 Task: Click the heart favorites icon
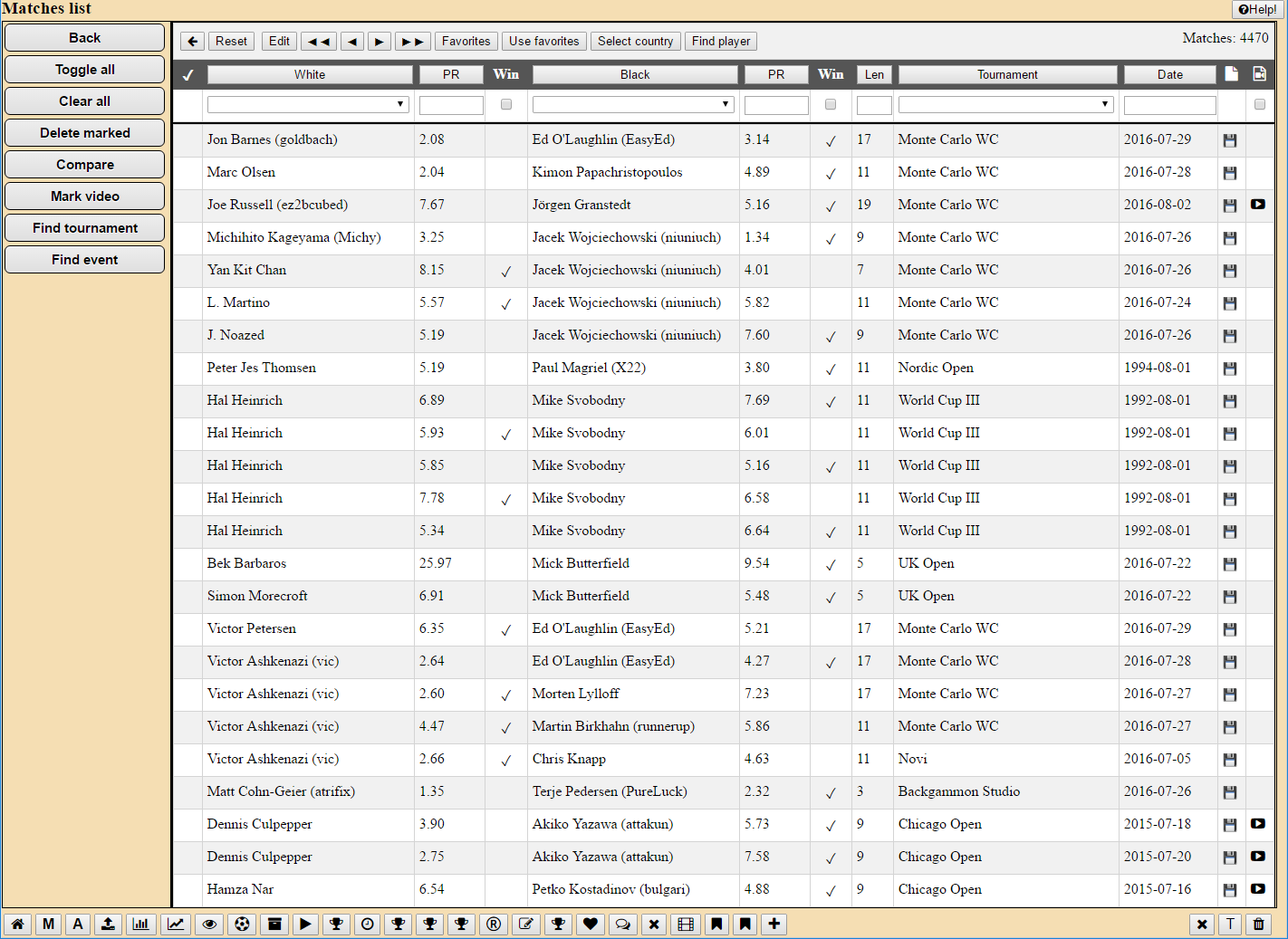pos(591,924)
